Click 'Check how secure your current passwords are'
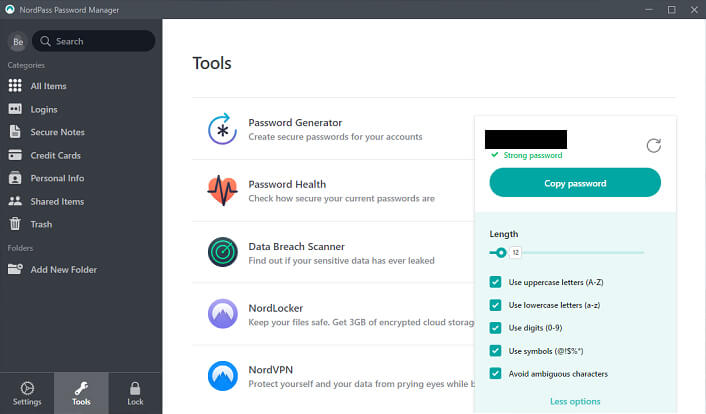Screen dimensions: 706x414 342,198
